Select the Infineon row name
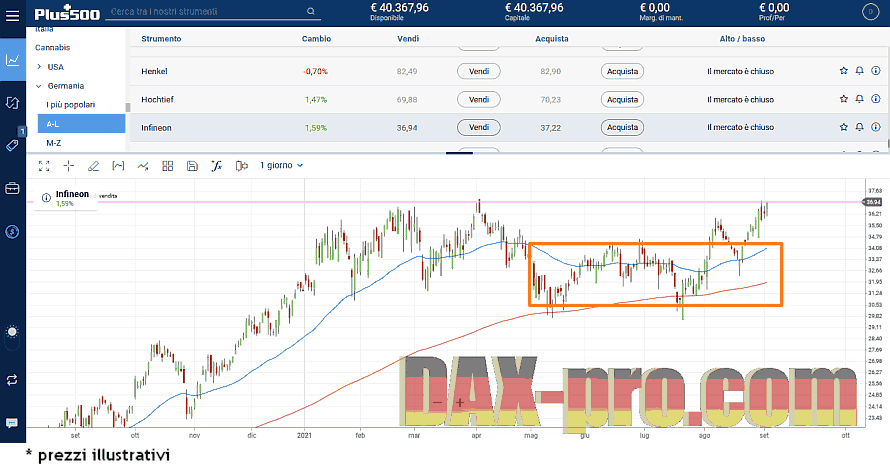 coord(156,128)
